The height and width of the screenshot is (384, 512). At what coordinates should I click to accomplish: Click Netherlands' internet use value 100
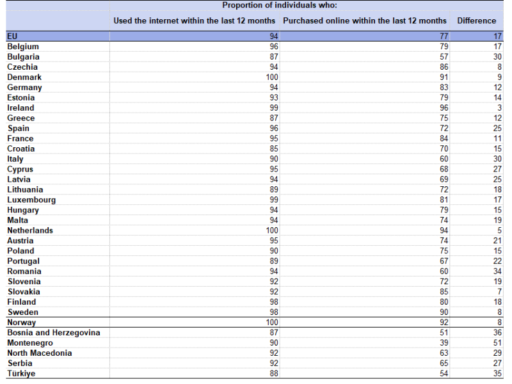272,230
